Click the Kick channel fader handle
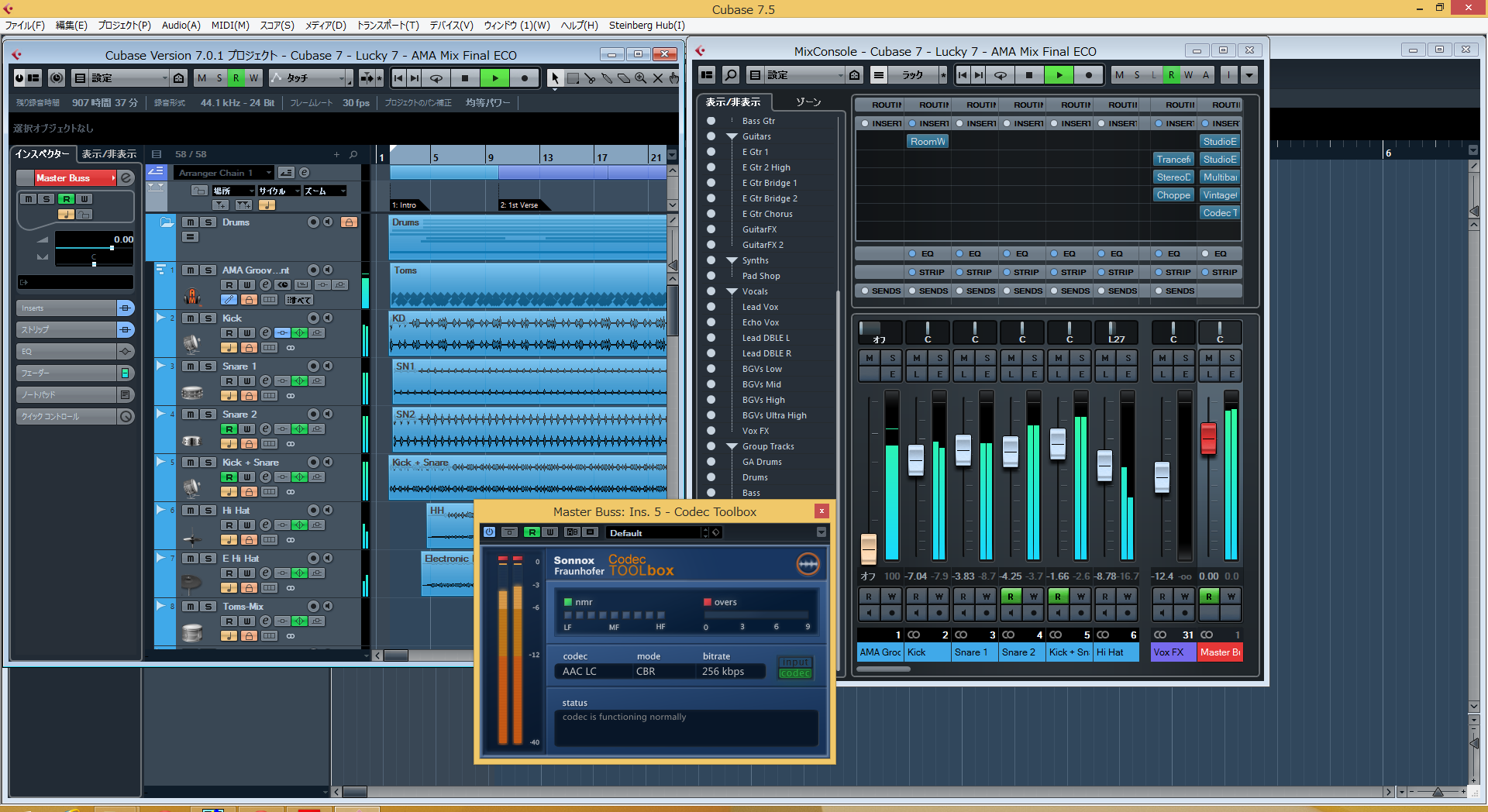The image size is (1488, 812). [916, 460]
